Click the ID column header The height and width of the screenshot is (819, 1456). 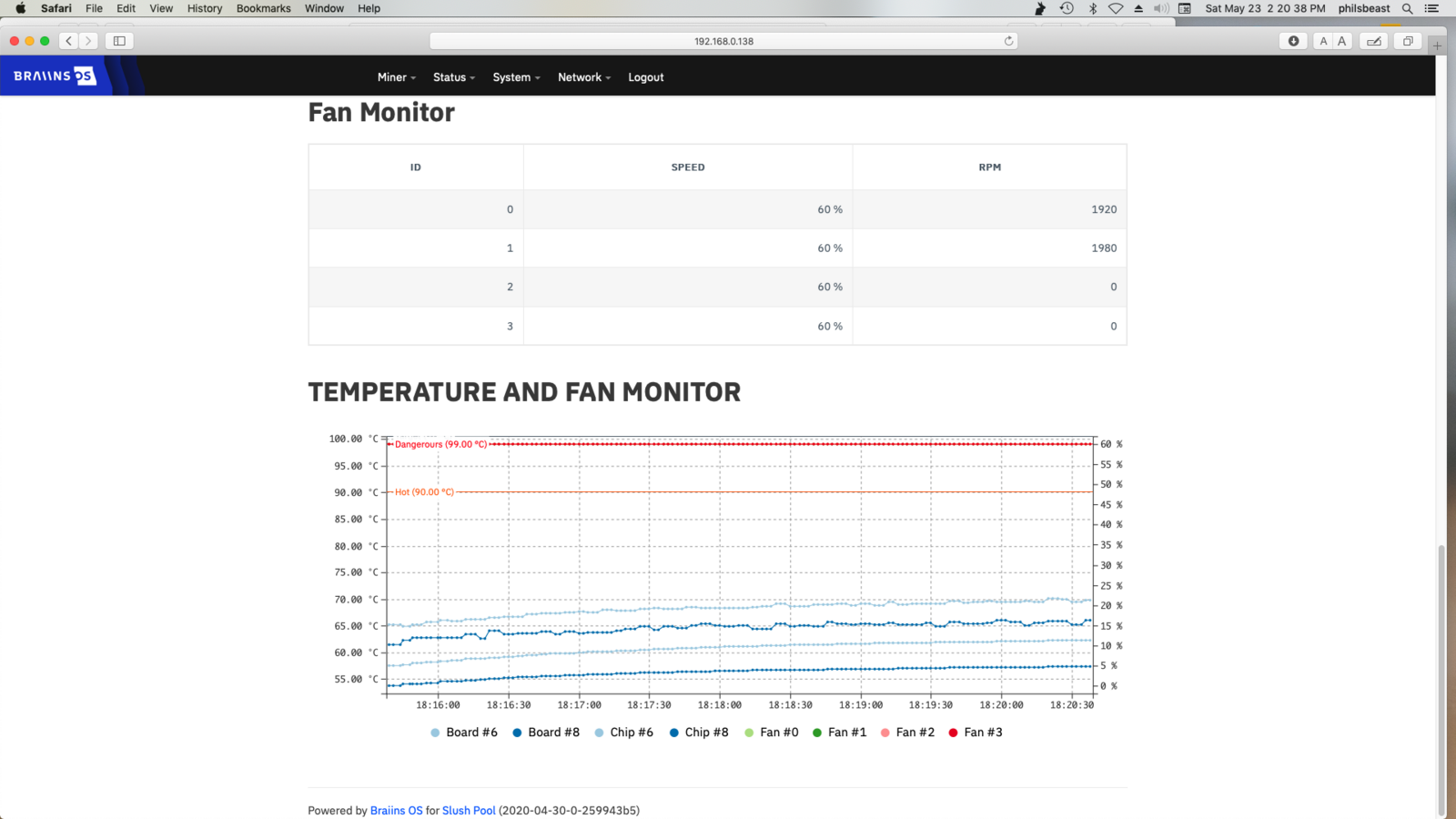tap(416, 167)
